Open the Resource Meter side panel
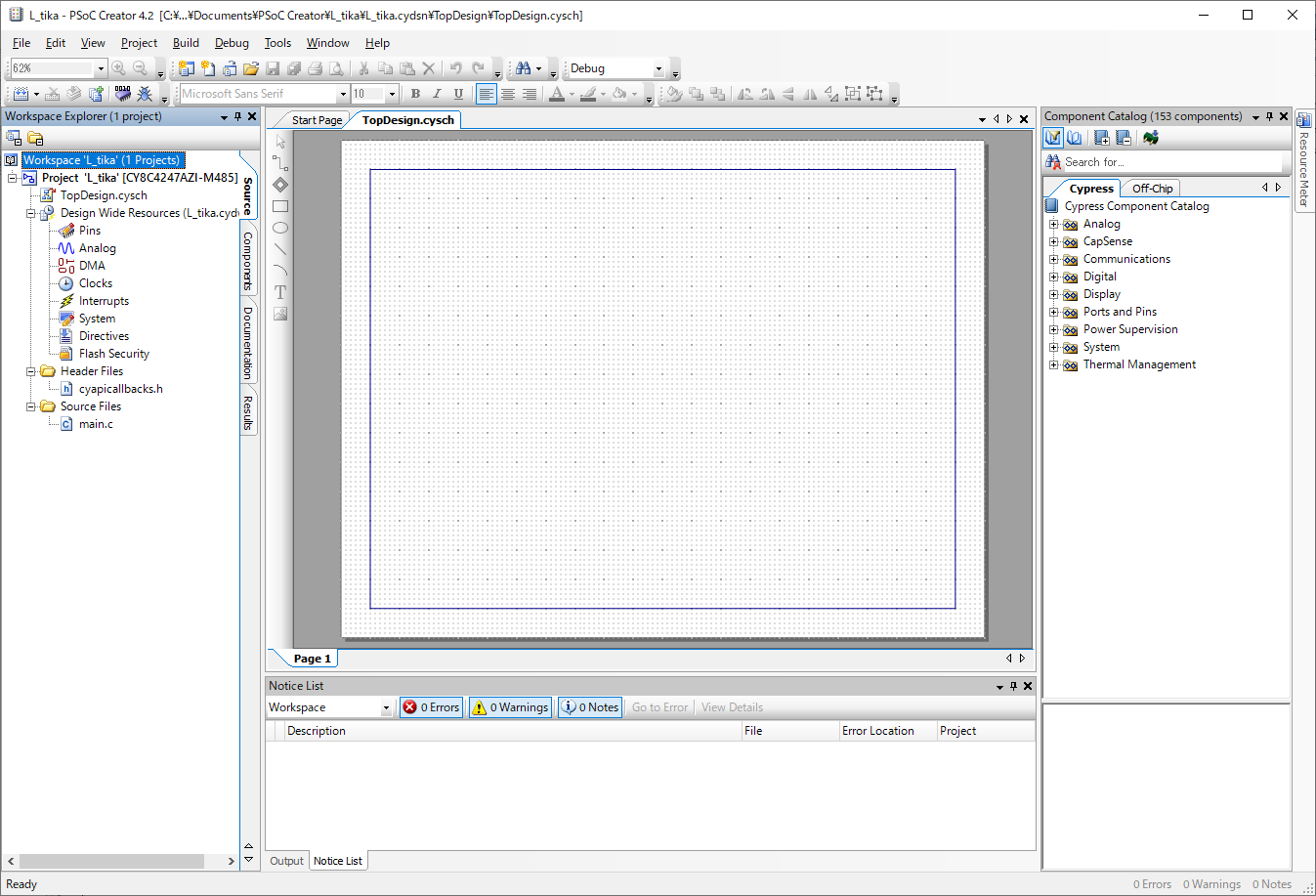The width and height of the screenshot is (1316, 896). [1304, 160]
